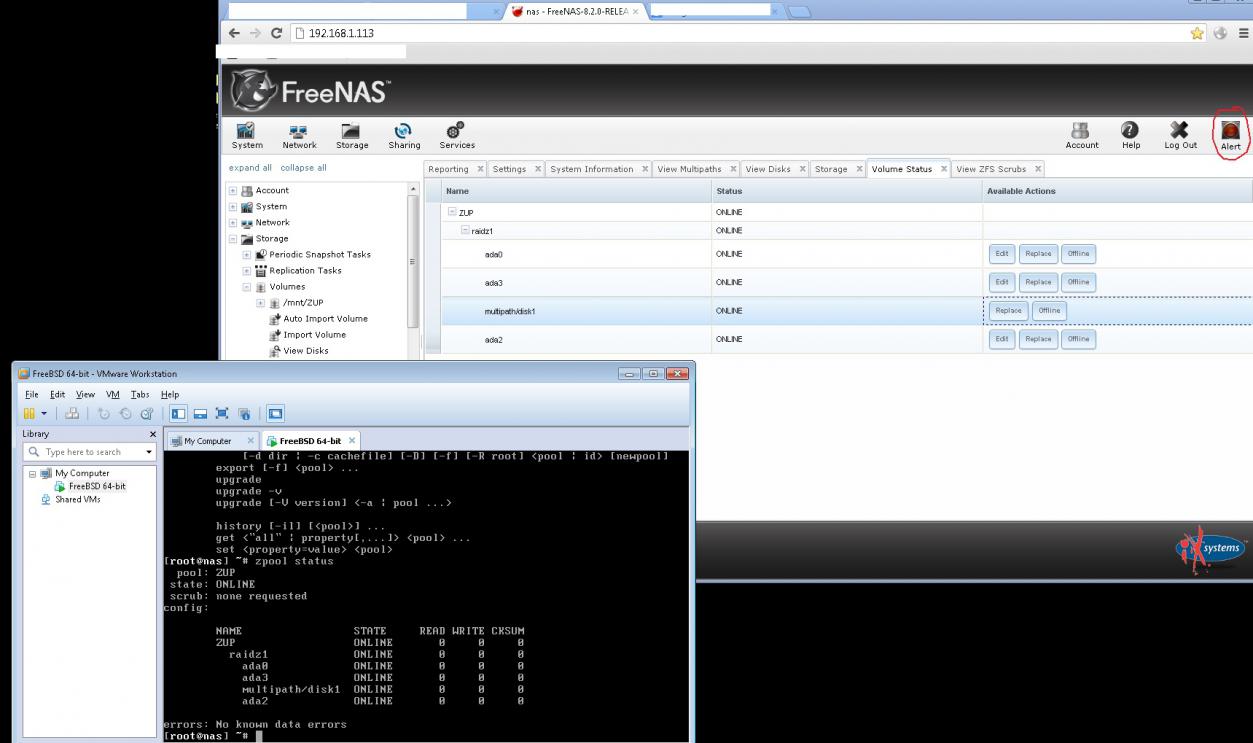Open the Services control icon
Screen dimensions: 1253x743
tap(456, 135)
